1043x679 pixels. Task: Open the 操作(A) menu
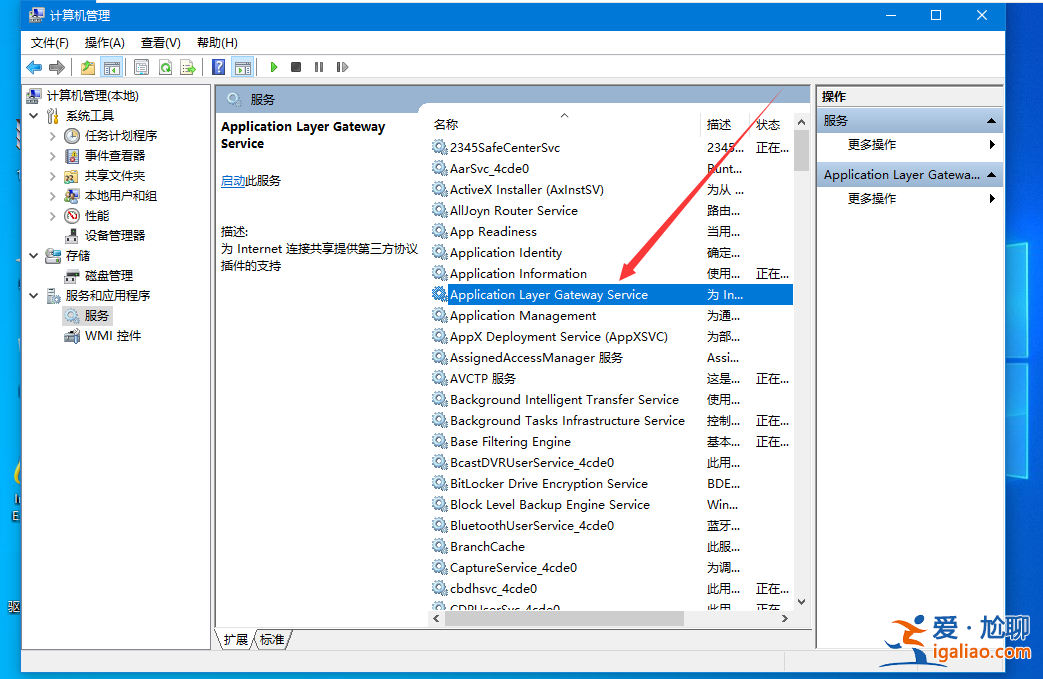click(x=104, y=42)
